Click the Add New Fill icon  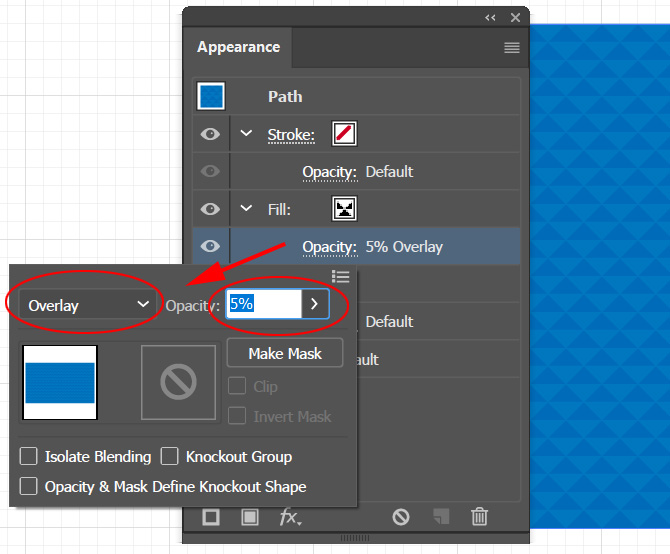click(x=249, y=517)
